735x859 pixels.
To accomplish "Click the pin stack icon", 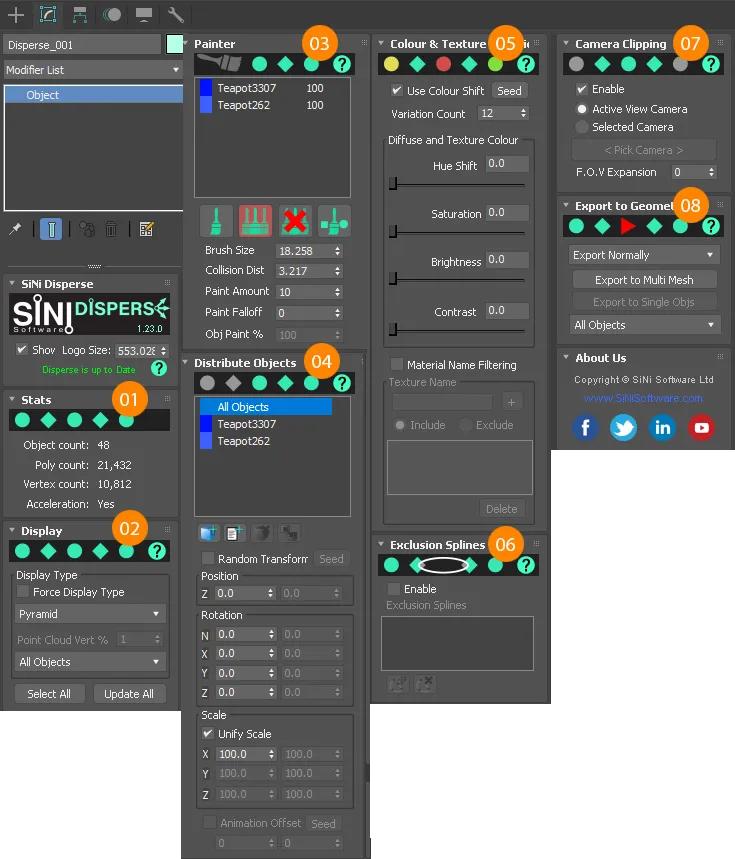I will click(x=15, y=229).
